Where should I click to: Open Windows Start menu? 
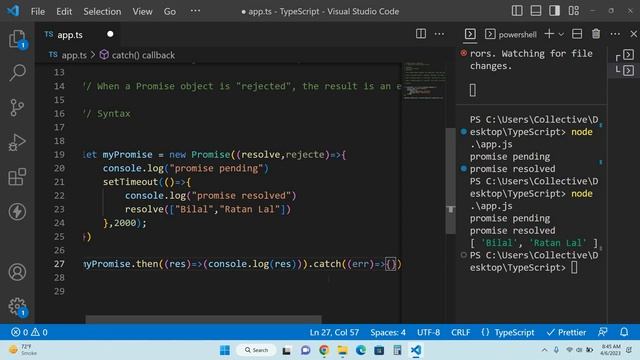pos(224,350)
